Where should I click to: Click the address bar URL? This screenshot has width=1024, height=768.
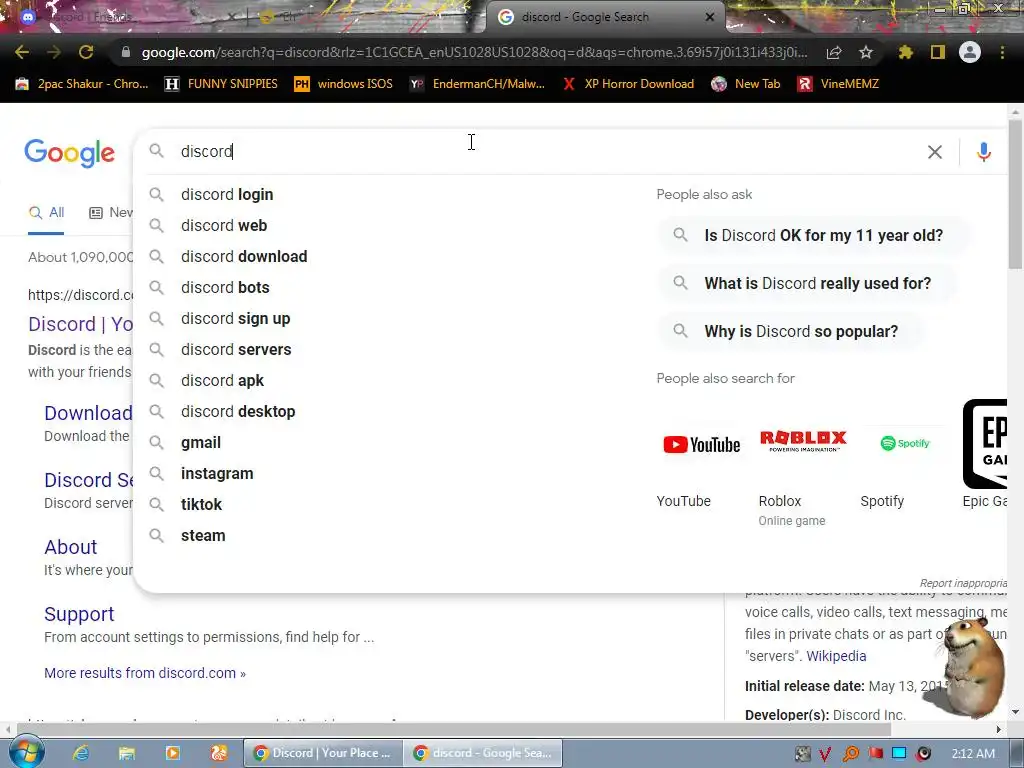473,52
